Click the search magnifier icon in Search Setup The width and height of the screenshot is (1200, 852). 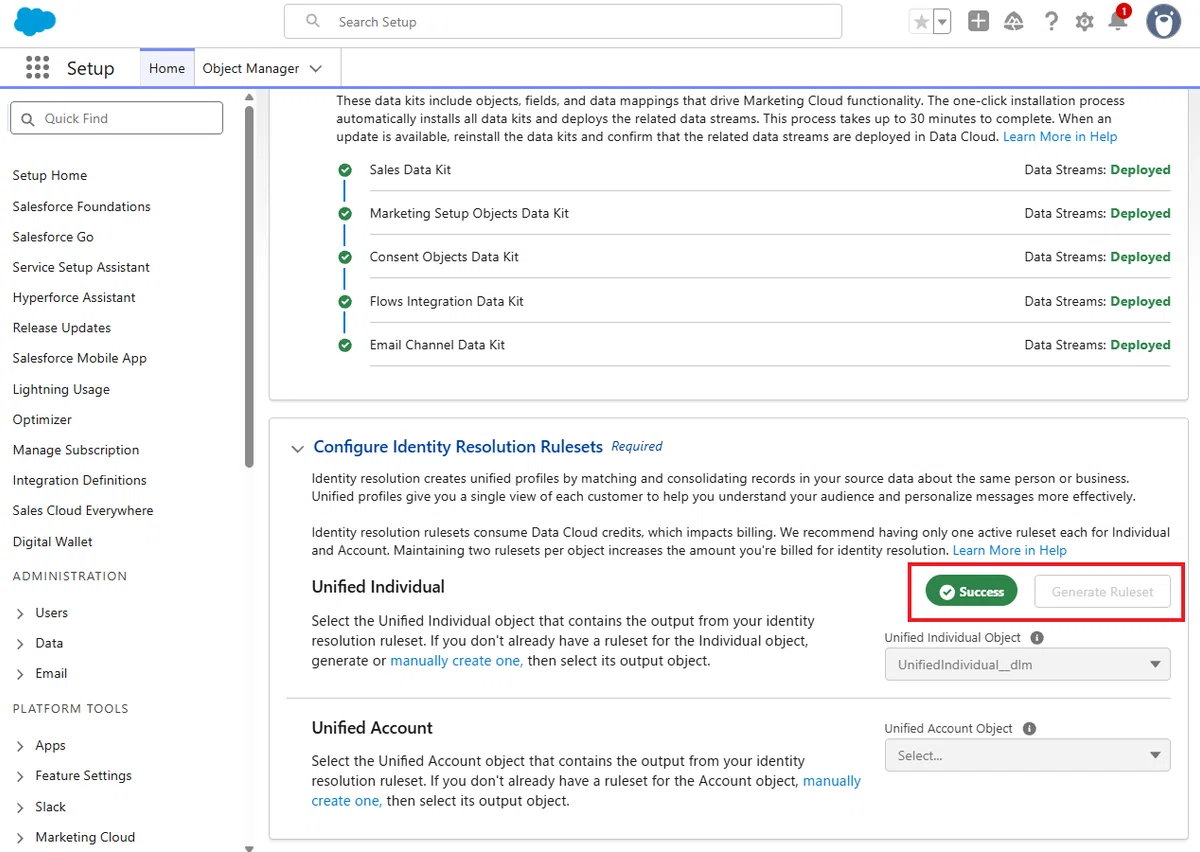pos(313,21)
